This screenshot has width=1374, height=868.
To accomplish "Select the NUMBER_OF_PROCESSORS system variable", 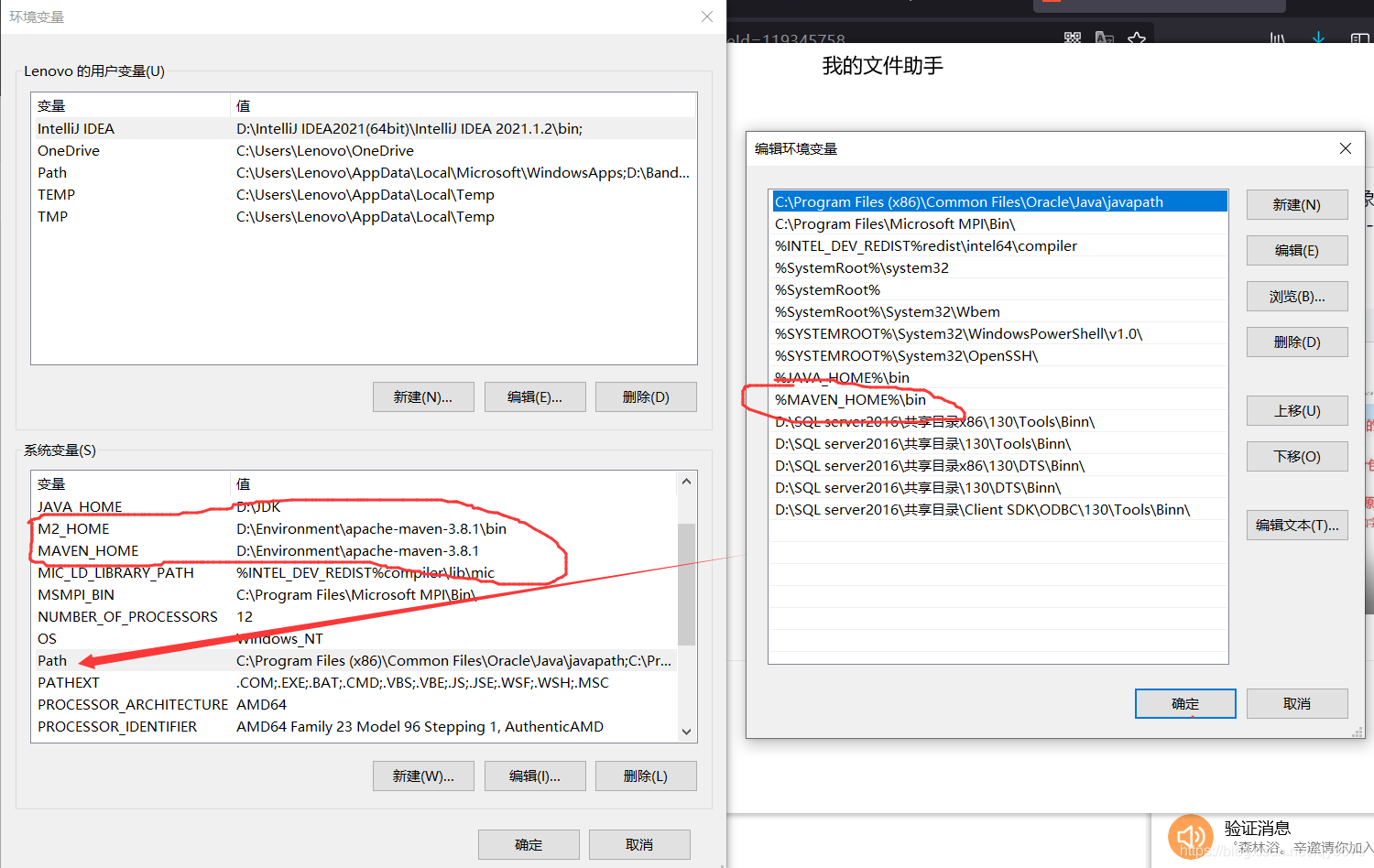I will [354, 616].
